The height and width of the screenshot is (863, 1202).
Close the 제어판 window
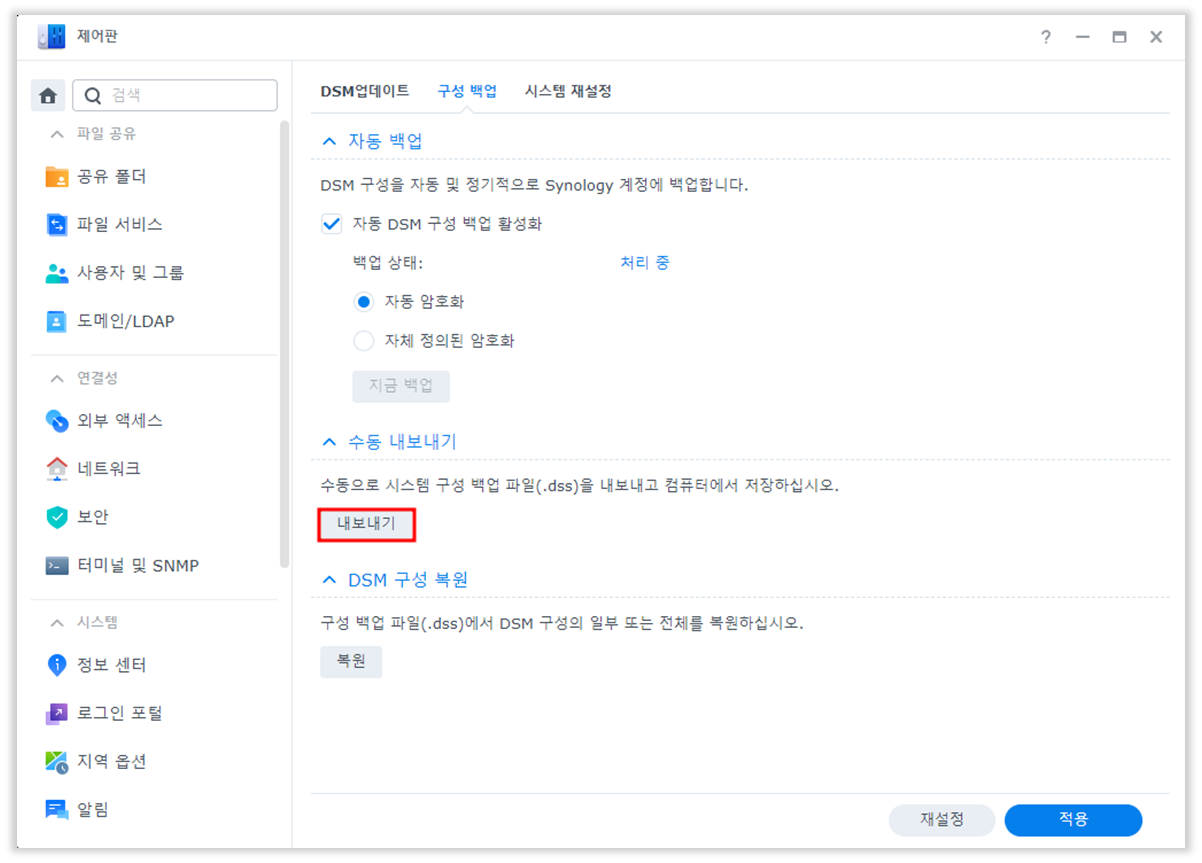(1156, 37)
